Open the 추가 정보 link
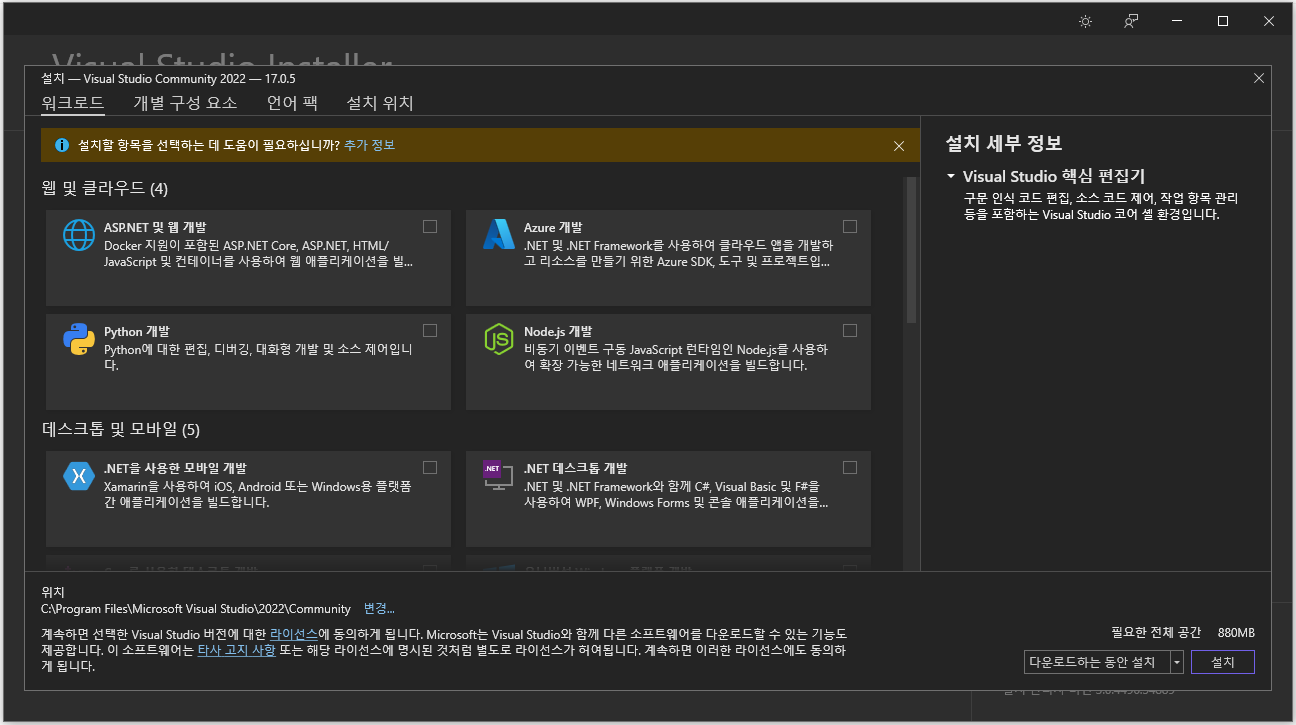The width and height of the screenshot is (1296, 725). click(x=369, y=146)
